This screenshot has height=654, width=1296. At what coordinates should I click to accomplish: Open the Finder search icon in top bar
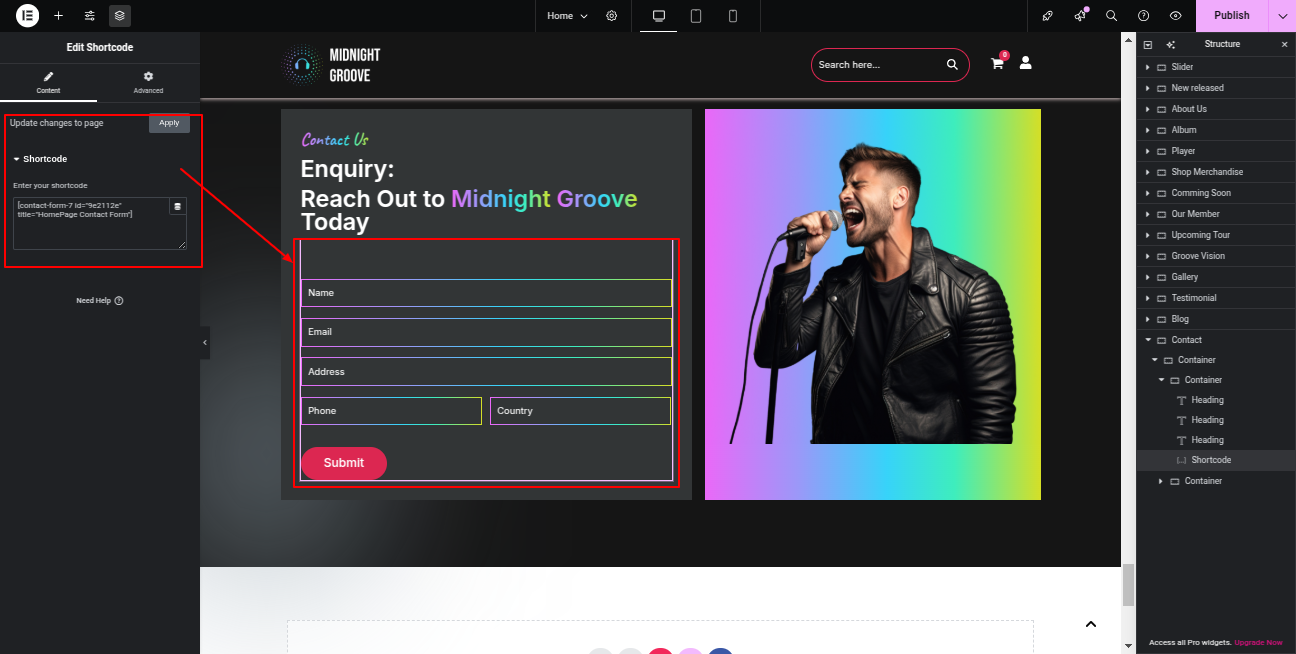point(1111,16)
